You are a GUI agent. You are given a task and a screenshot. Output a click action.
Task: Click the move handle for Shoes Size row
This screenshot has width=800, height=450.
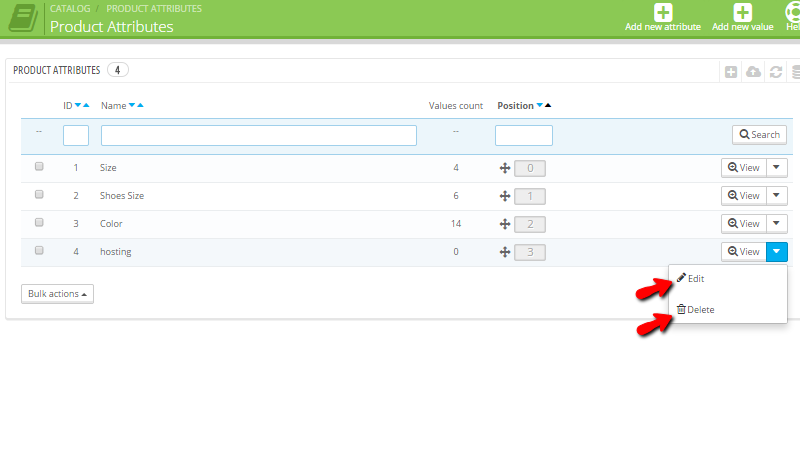[505, 196]
